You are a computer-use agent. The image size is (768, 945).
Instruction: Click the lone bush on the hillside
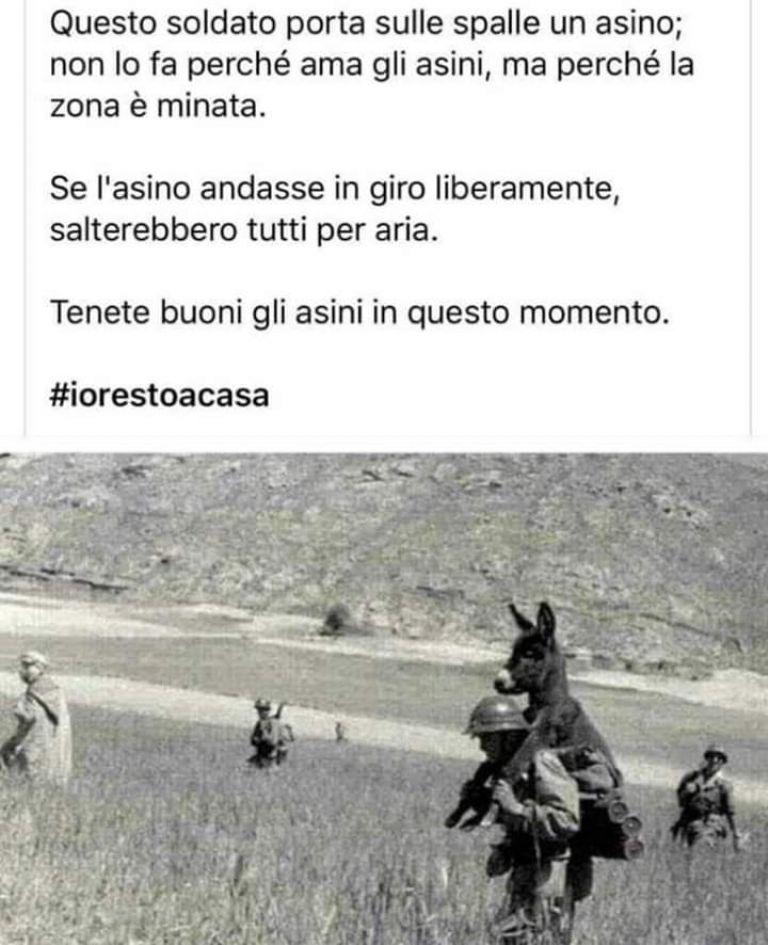point(336,620)
